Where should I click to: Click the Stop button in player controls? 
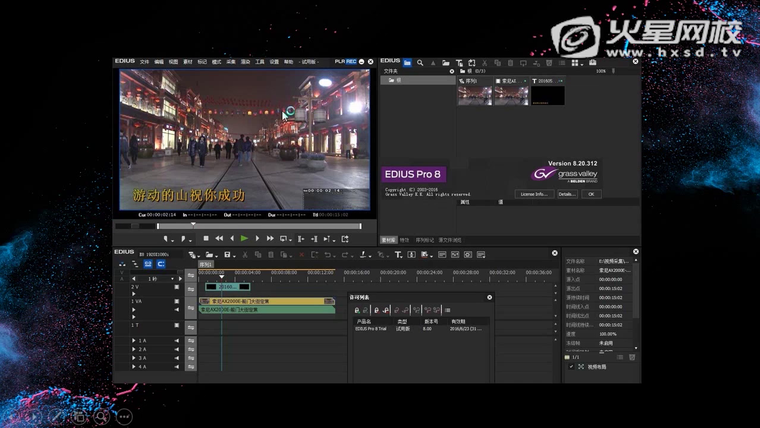pyautogui.click(x=206, y=239)
